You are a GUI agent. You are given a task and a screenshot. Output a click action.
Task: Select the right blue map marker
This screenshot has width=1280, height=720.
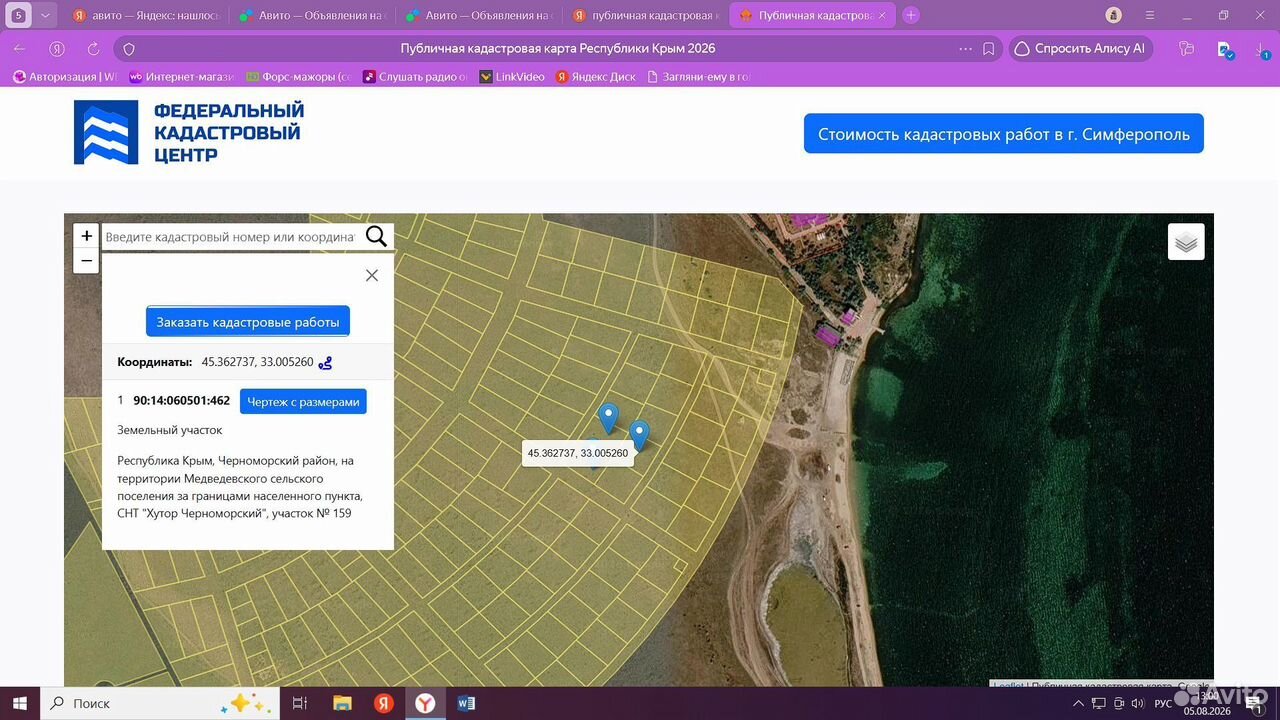click(x=639, y=435)
